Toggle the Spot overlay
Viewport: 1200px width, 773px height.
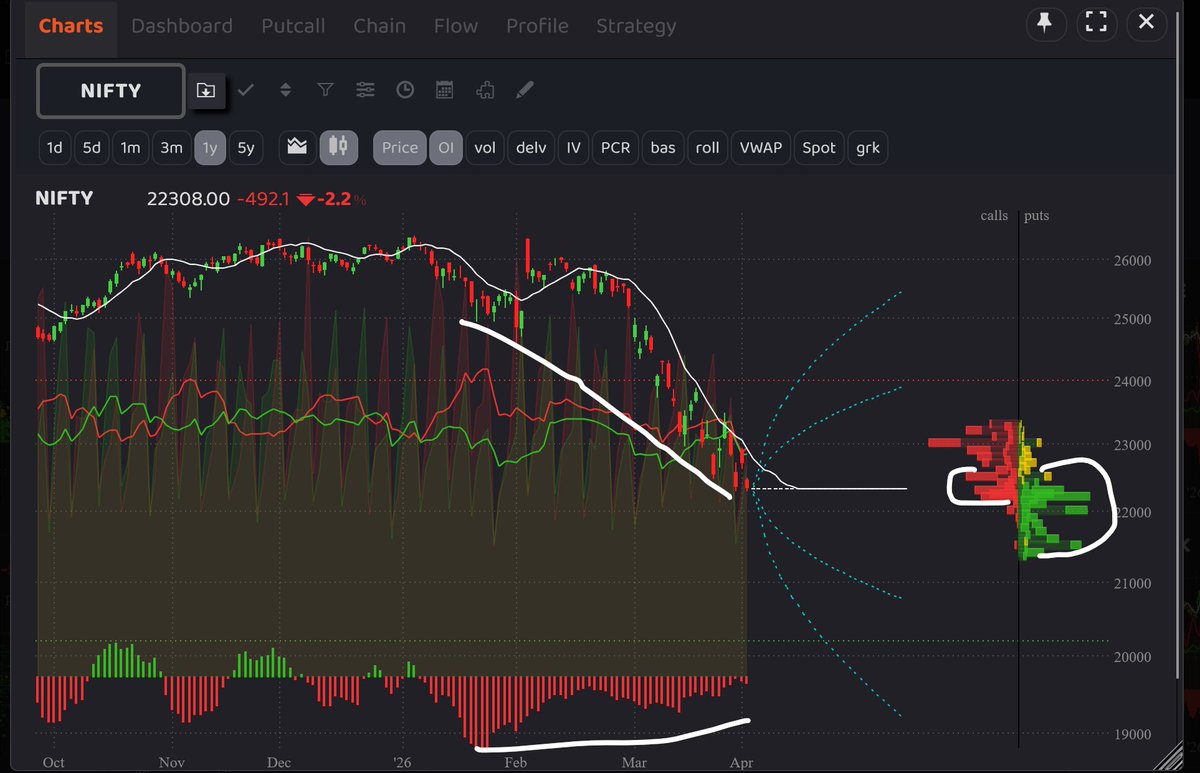click(x=819, y=148)
